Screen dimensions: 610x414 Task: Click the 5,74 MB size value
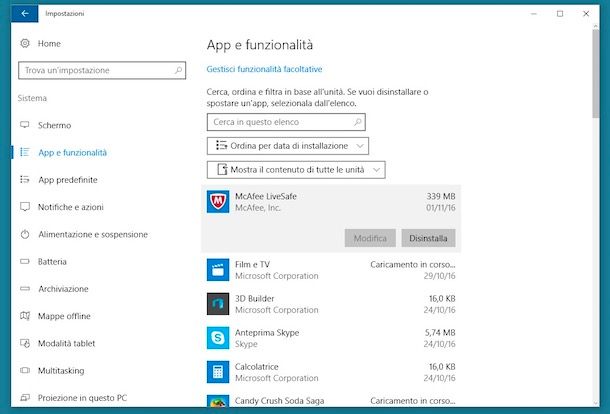pos(440,333)
